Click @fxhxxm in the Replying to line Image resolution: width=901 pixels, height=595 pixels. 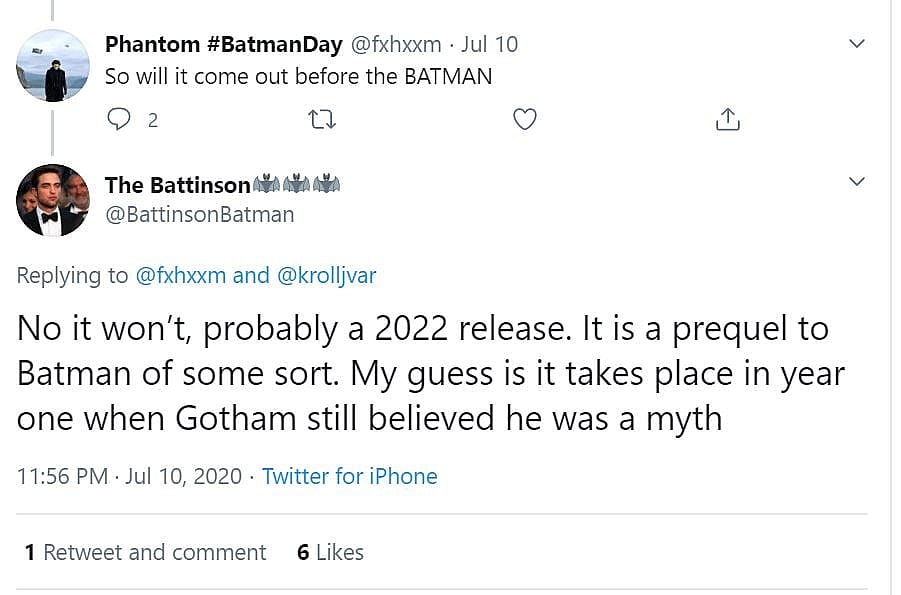tap(181, 276)
